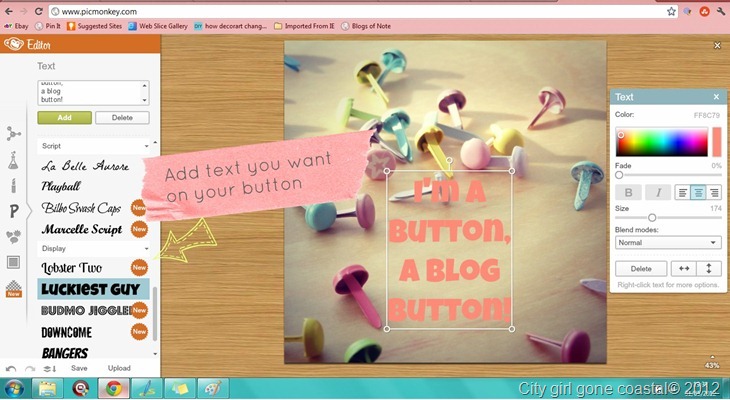This screenshot has height=400, width=730.
Task: Choose Marcelle Script font
Action: click(x=82, y=229)
